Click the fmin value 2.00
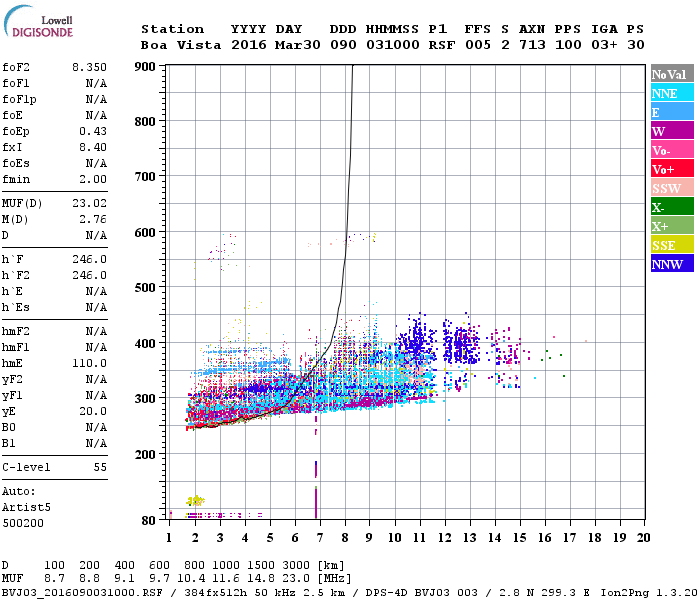Image resolution: width=700 pixels, height=600 pixels. tap(93, 179)
